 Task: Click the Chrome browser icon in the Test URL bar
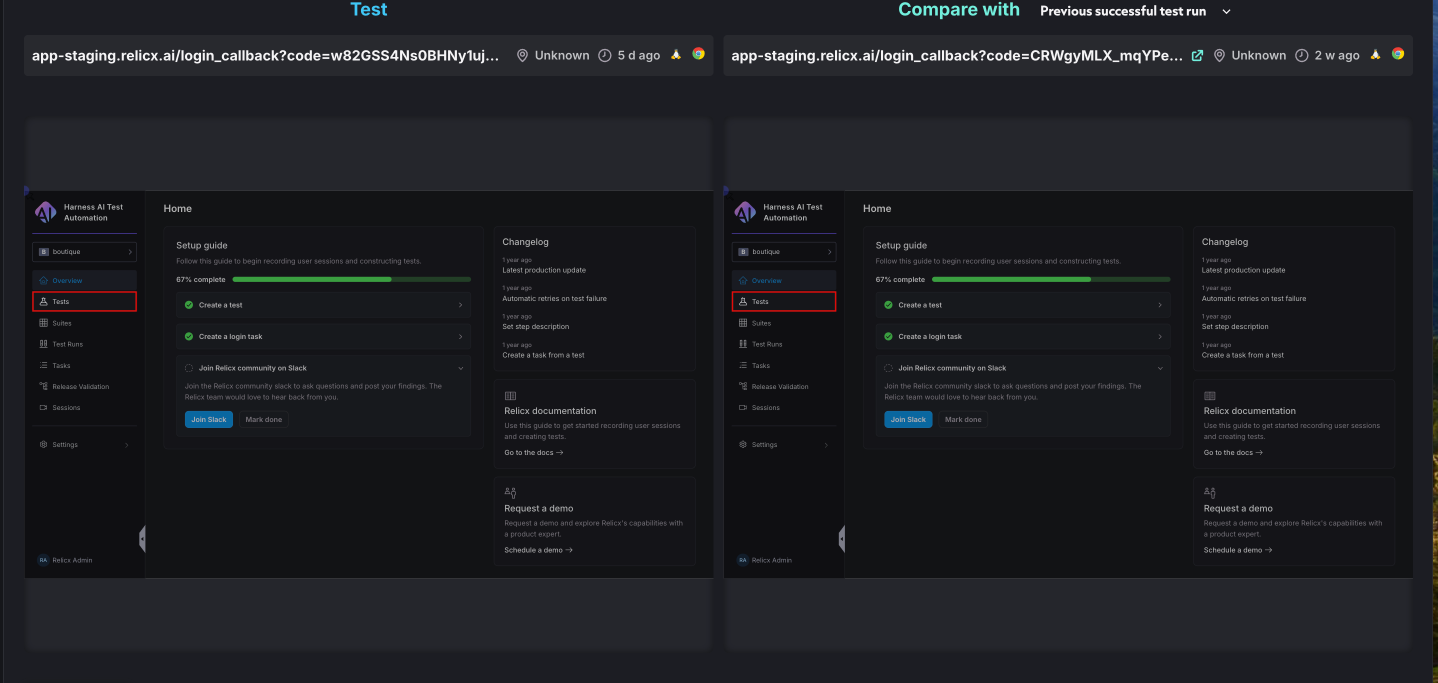point(698,55)
